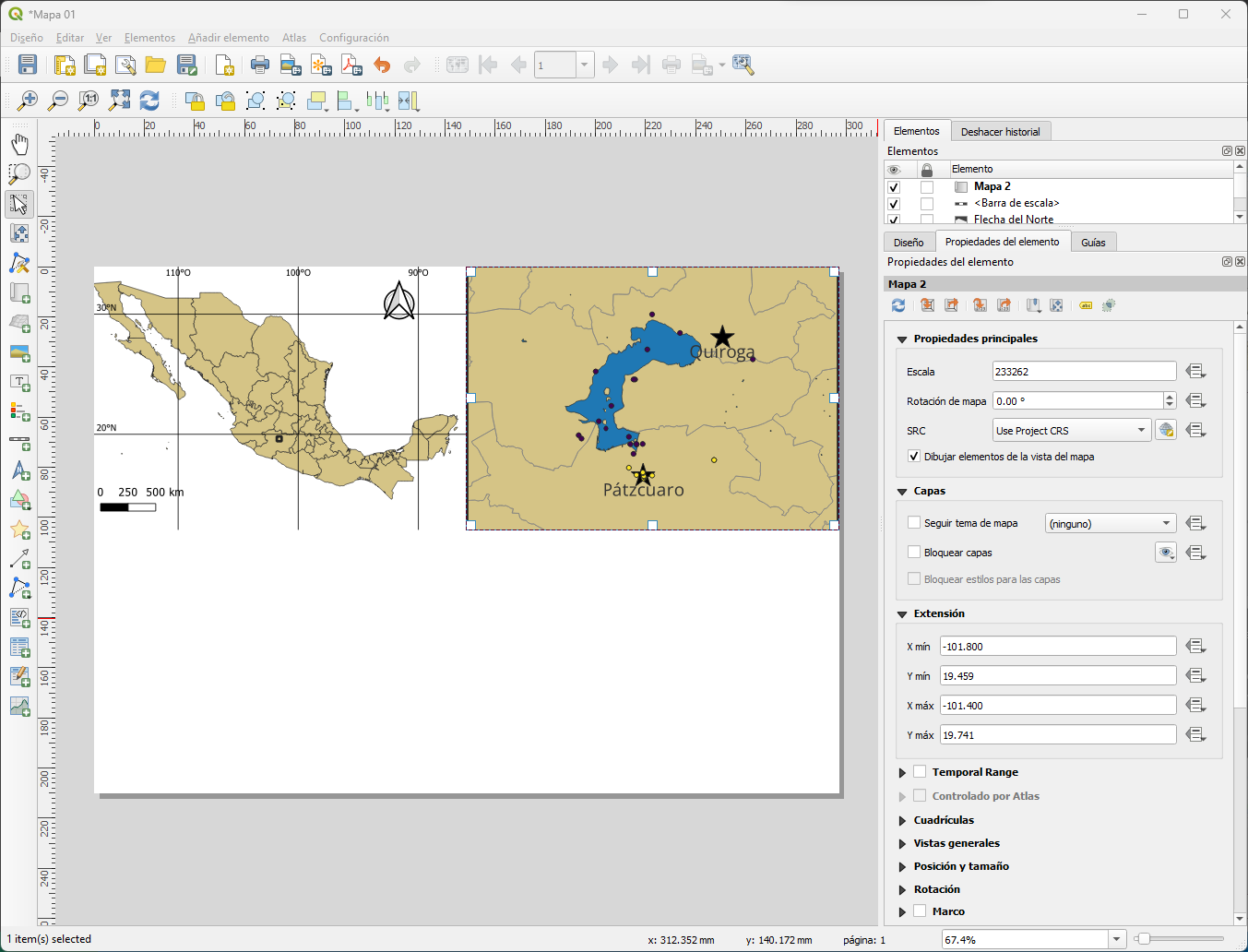Collapse the Propiedades principales section
Viewport: 1248px width, 952px height.
tap(902, 339)
